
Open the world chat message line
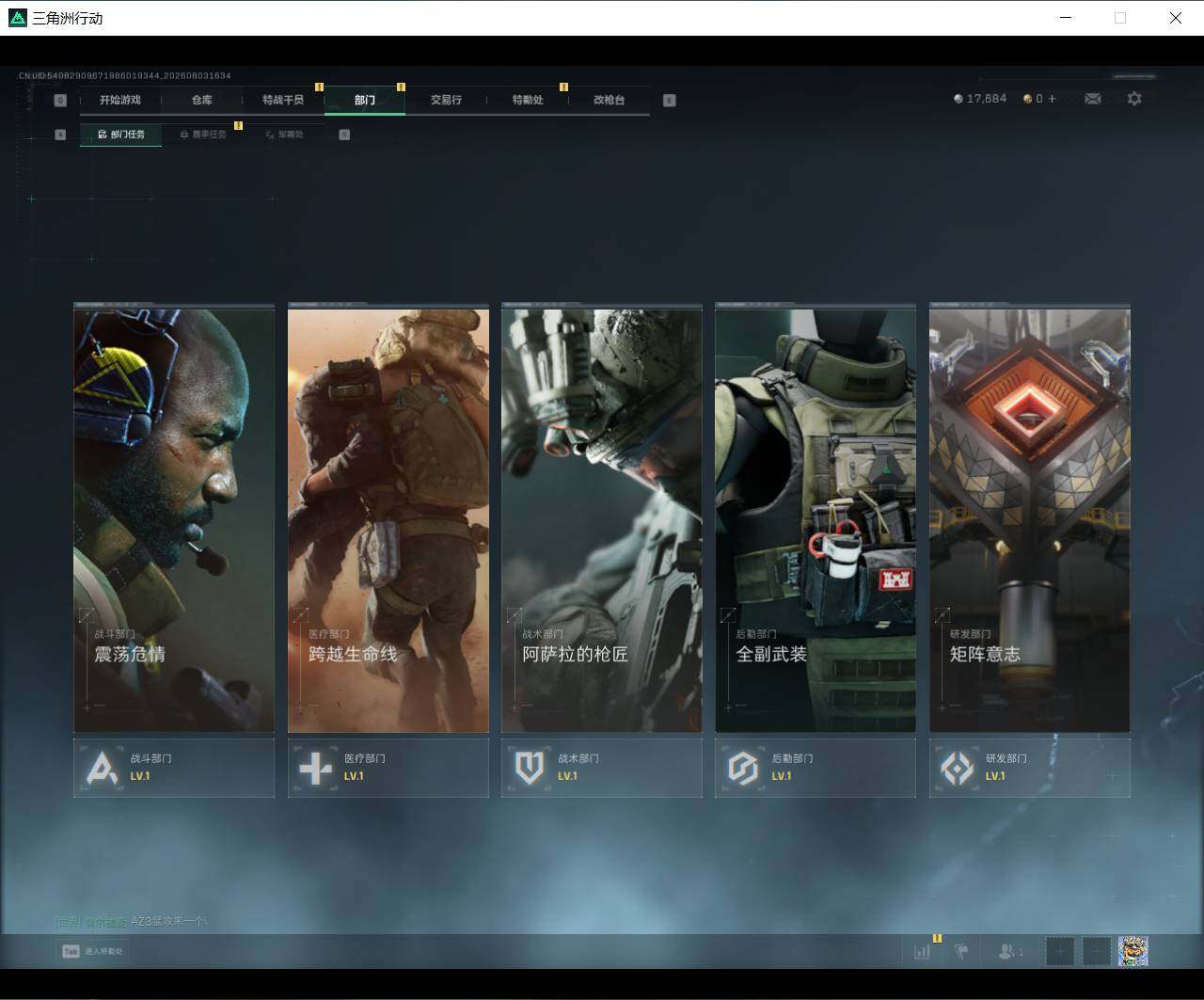click(x=132, y=921)
